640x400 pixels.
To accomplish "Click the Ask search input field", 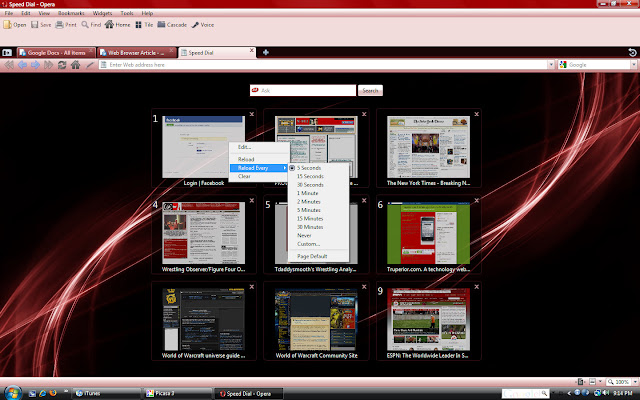I will 303,91.
